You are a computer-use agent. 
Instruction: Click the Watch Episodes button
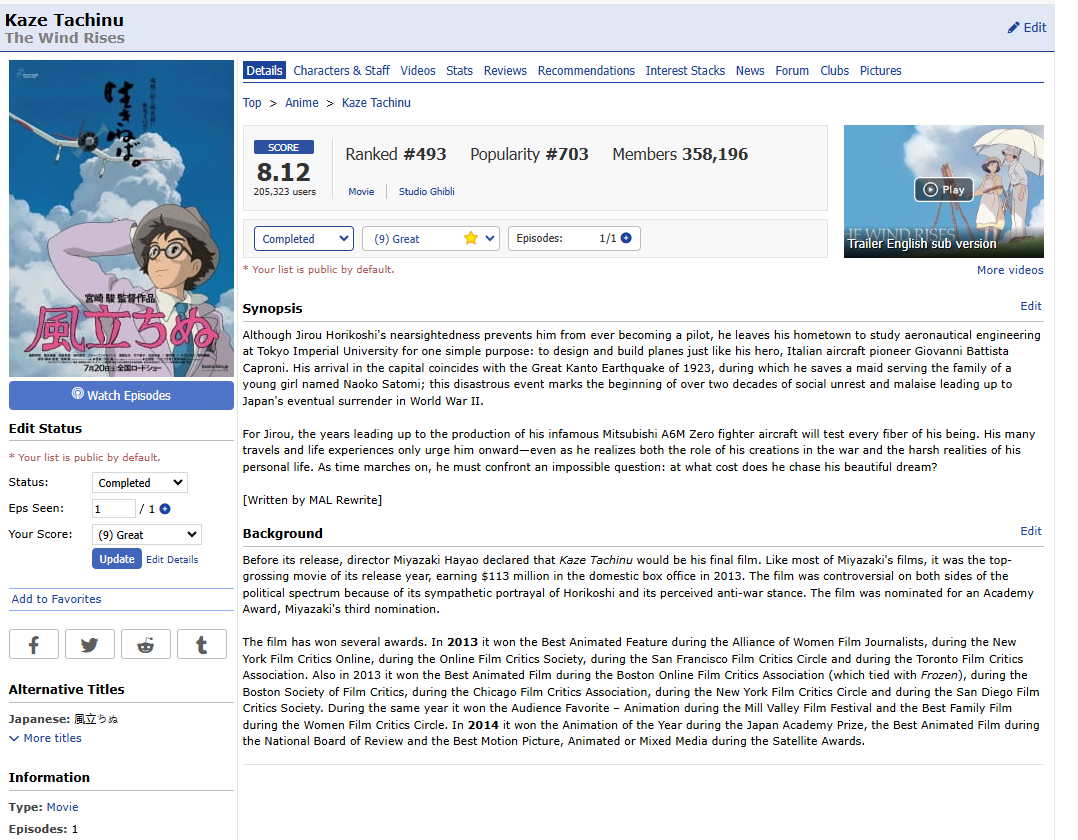click(x=121, y=395)
